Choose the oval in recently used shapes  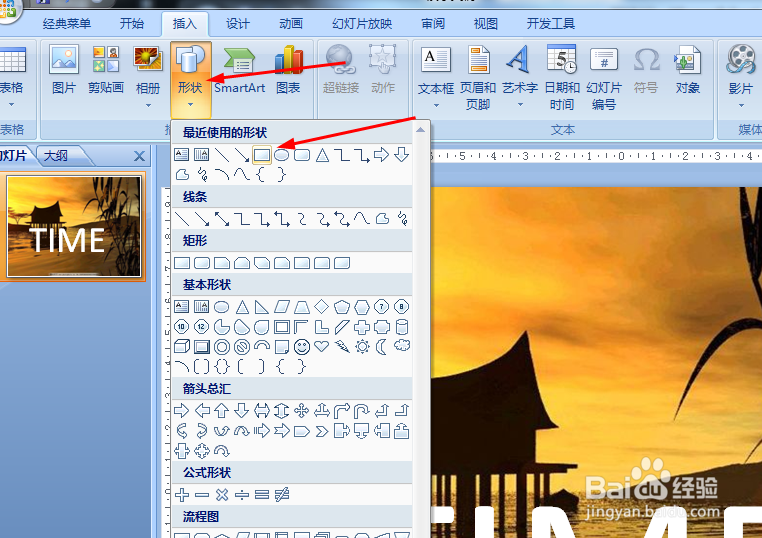coord(281,155)
